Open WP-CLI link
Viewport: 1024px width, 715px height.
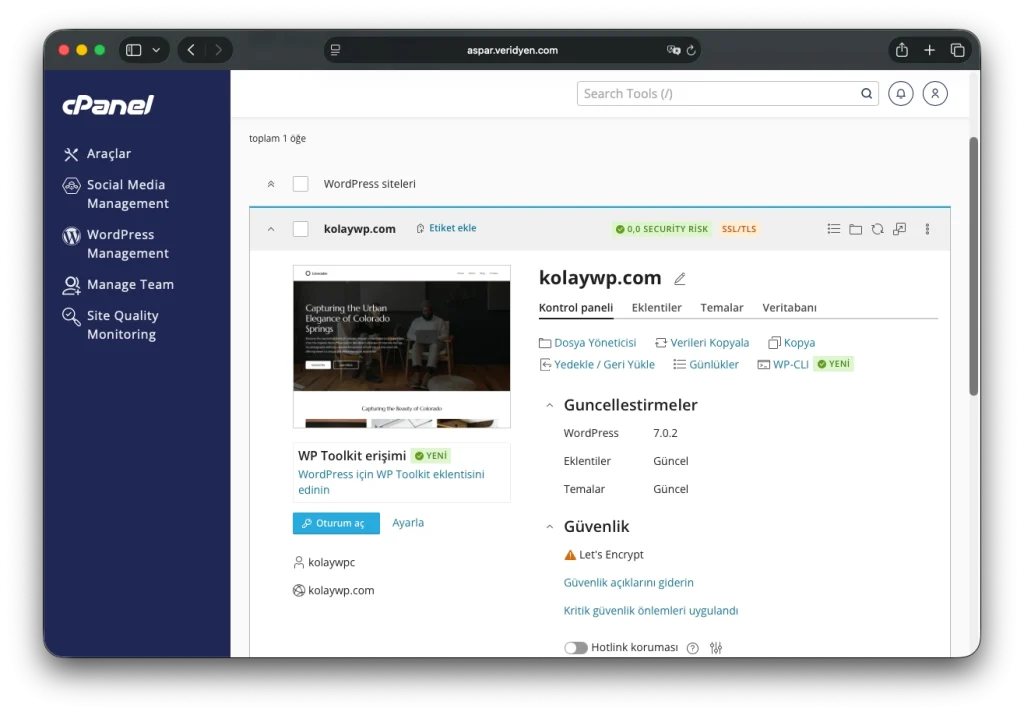pyautogui.click(x=783, y=364)
